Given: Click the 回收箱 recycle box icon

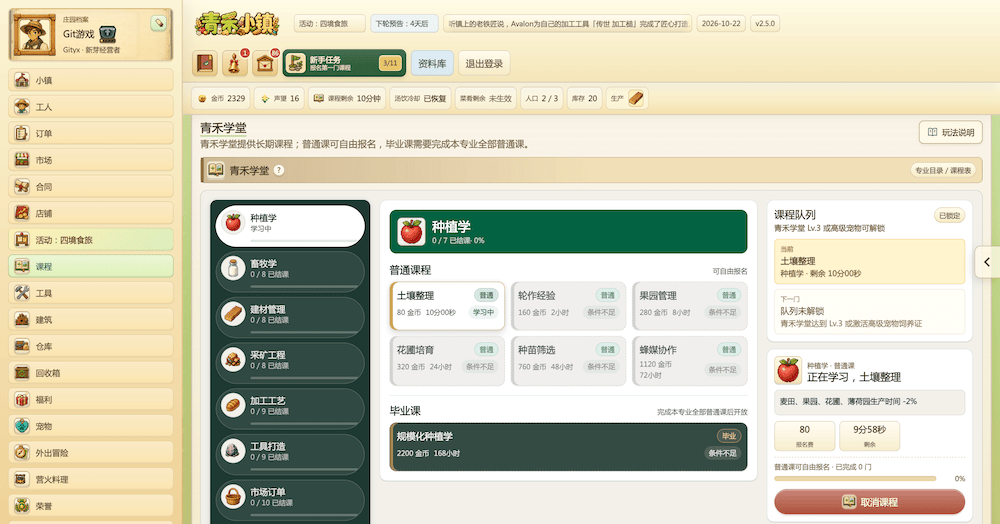Looking at the screenshot, I should [x=22, y=372].
